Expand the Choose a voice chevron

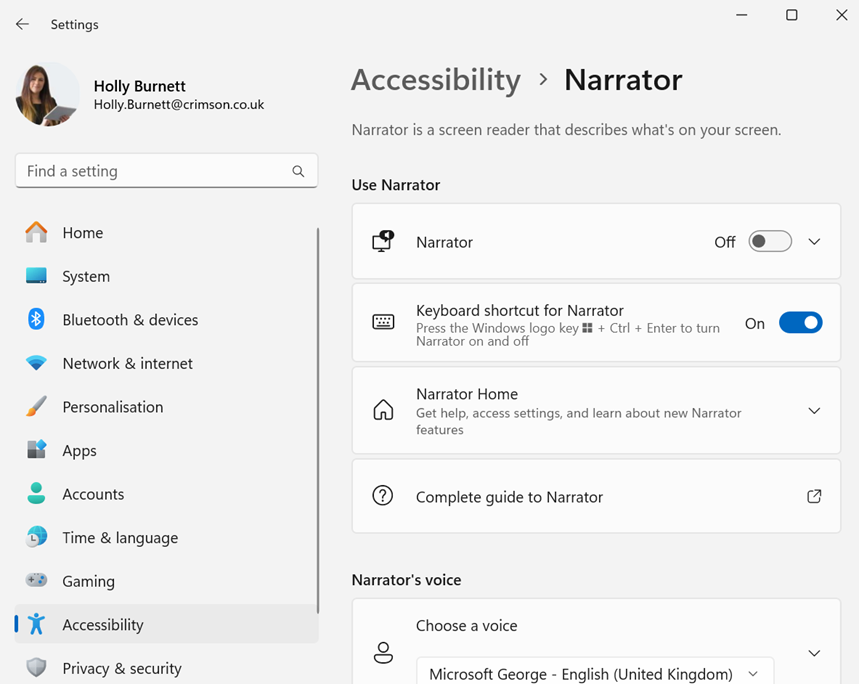pos(814,653)
